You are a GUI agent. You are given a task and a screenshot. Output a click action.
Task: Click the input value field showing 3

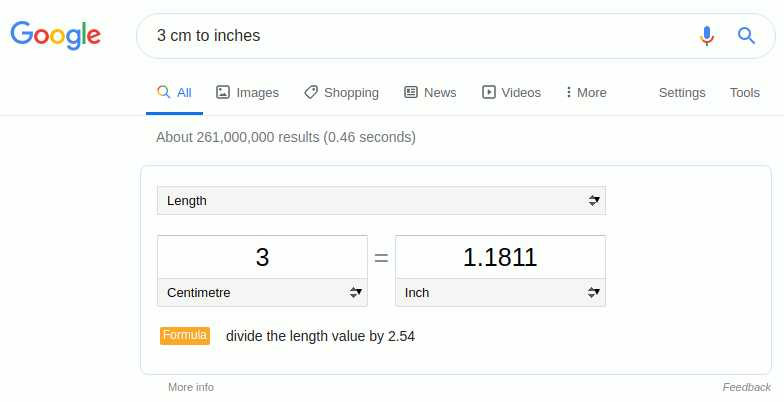[262, 257]
